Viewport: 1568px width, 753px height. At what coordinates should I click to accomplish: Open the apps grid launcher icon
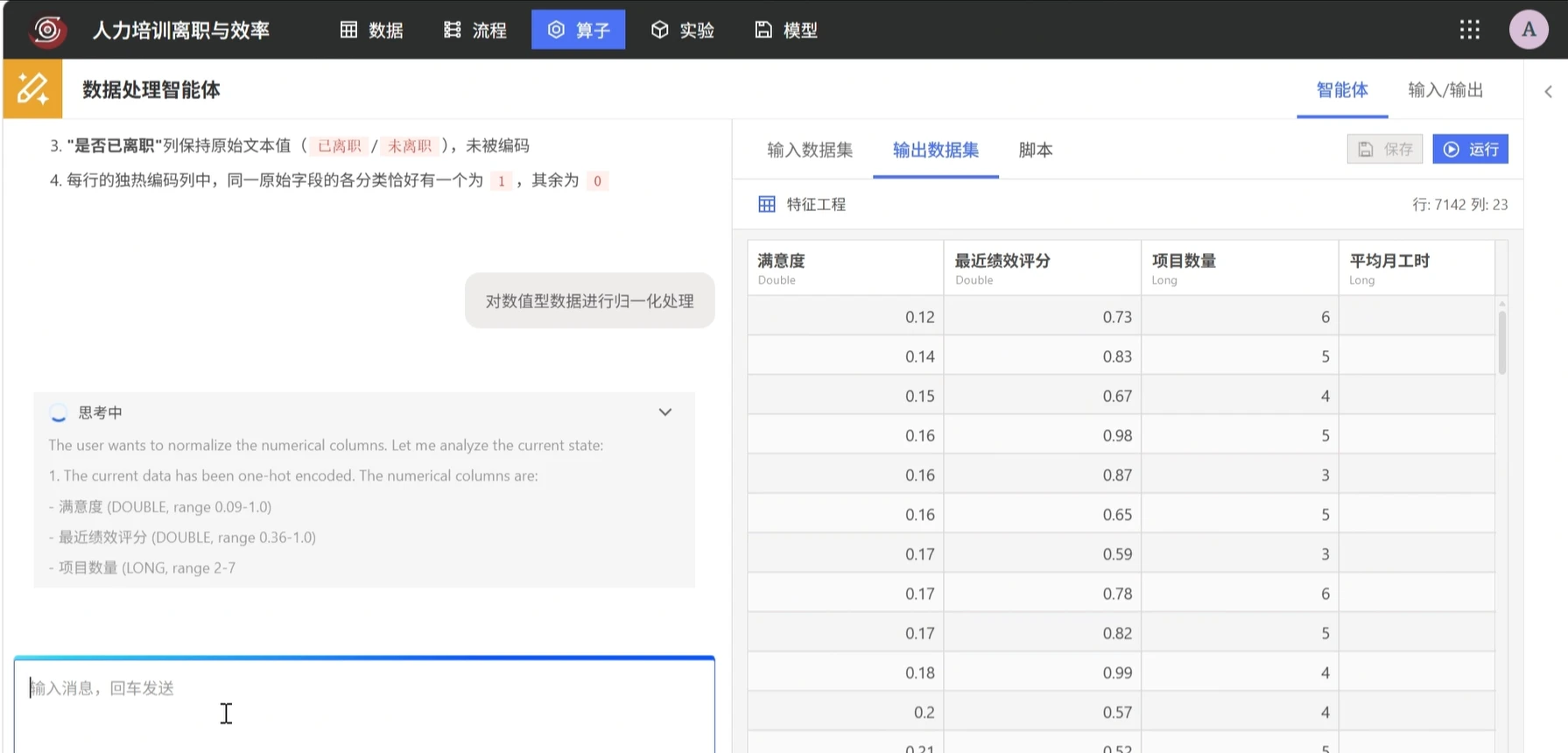(1469, 30)
